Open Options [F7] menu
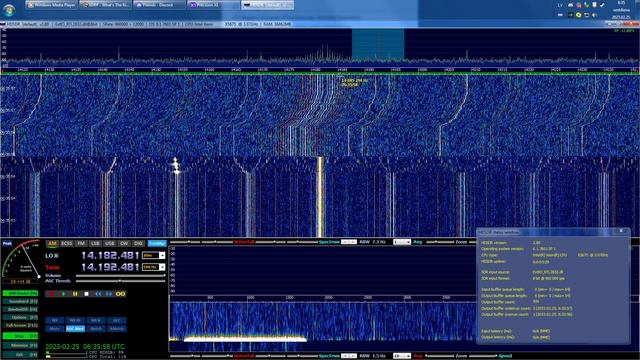The width and height of the screenshot is (640, 360). tap(20, 318)
